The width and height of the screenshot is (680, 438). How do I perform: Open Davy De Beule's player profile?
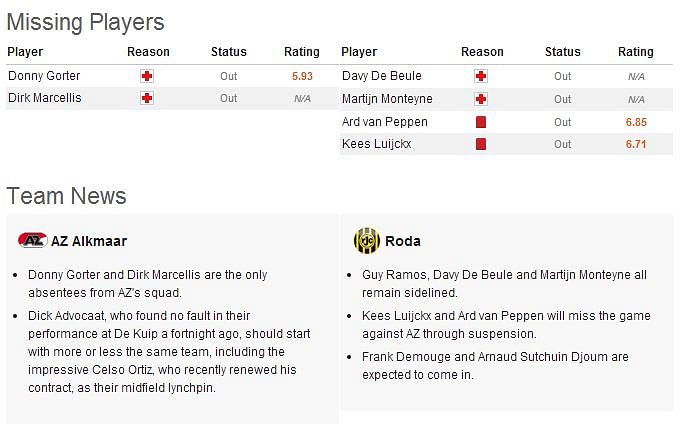click(x=382, y=76)
